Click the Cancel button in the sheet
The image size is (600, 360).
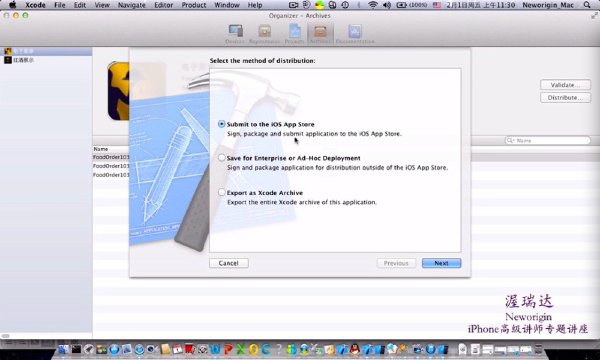229,263
